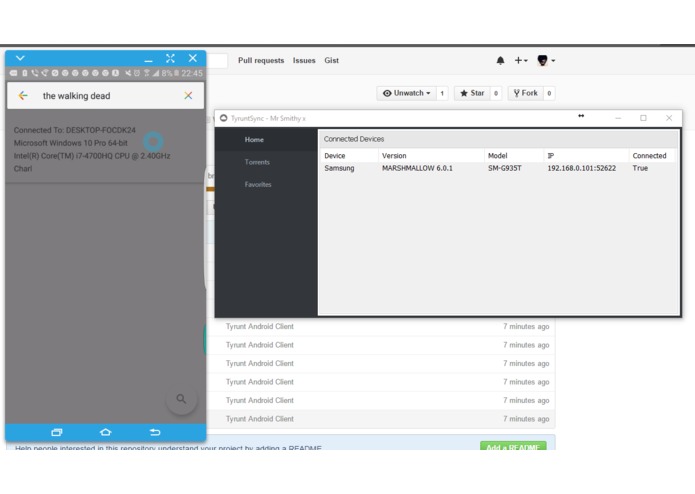695x494 pixels.
Task: Minimize the TyruntSync window
Action: coord(618,118)
